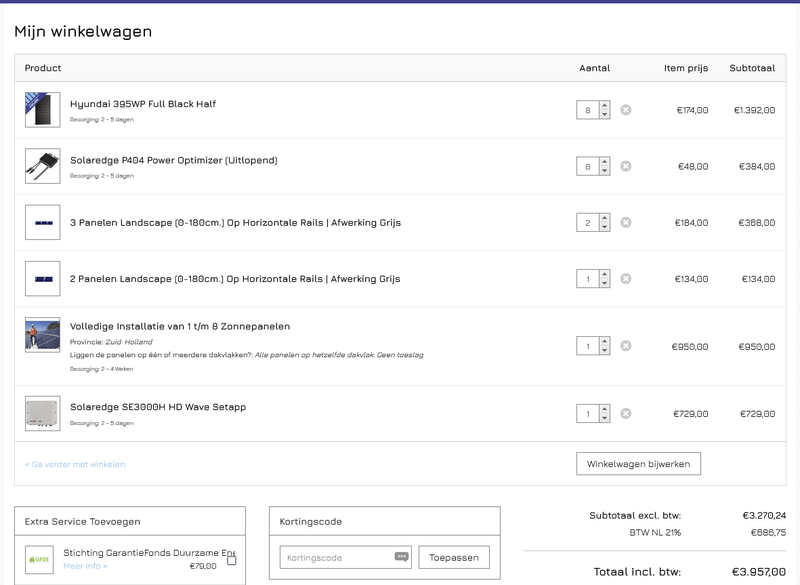Apply the discount code with Toepassen
This screenshot has width=800, height=585.
[x=454, y=557]
